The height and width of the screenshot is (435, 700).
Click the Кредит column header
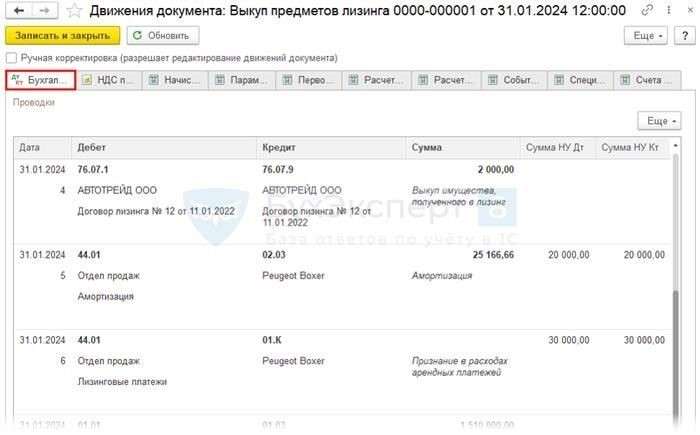331,148
